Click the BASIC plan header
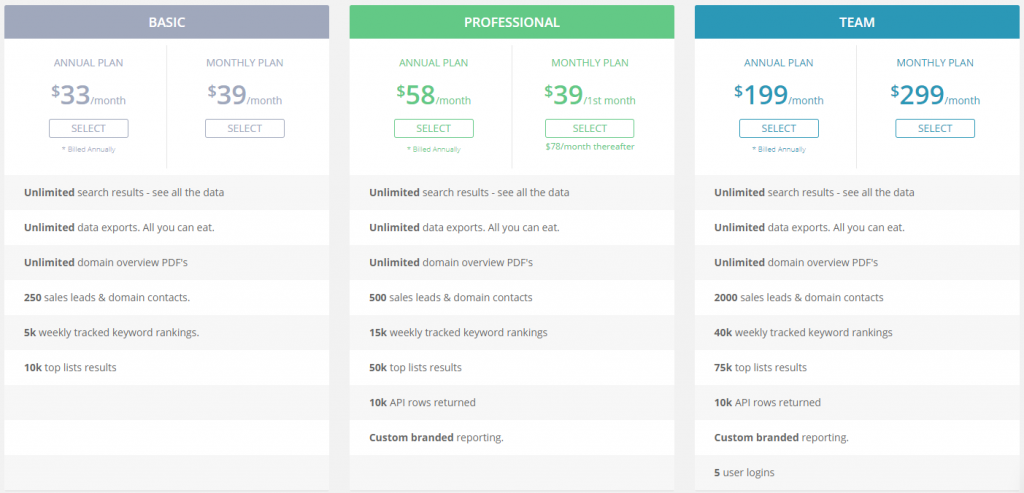The image size is (1024, 493). pos(167,22)
